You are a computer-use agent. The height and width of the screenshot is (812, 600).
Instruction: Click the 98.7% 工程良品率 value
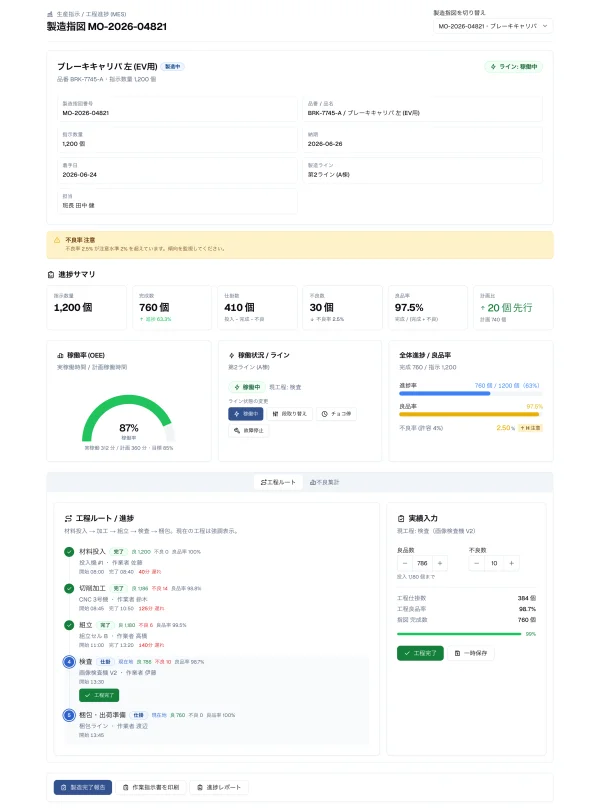point(527,609)
